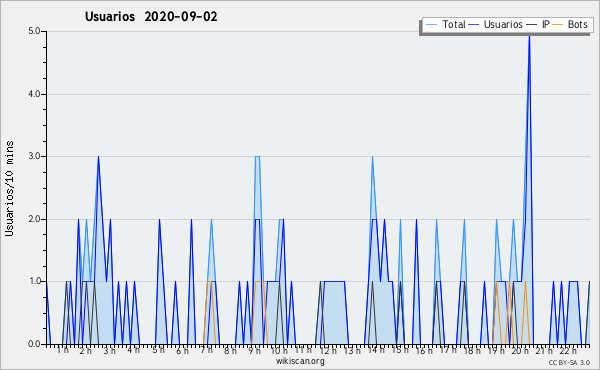Click the 6 h x-axis label
600x370 pixels.
(182, 350)
